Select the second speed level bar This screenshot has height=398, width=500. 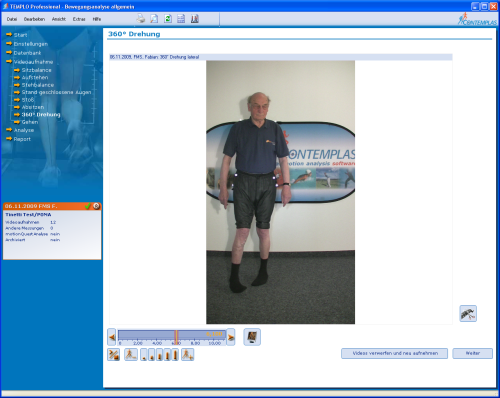(x=152, y=355)
